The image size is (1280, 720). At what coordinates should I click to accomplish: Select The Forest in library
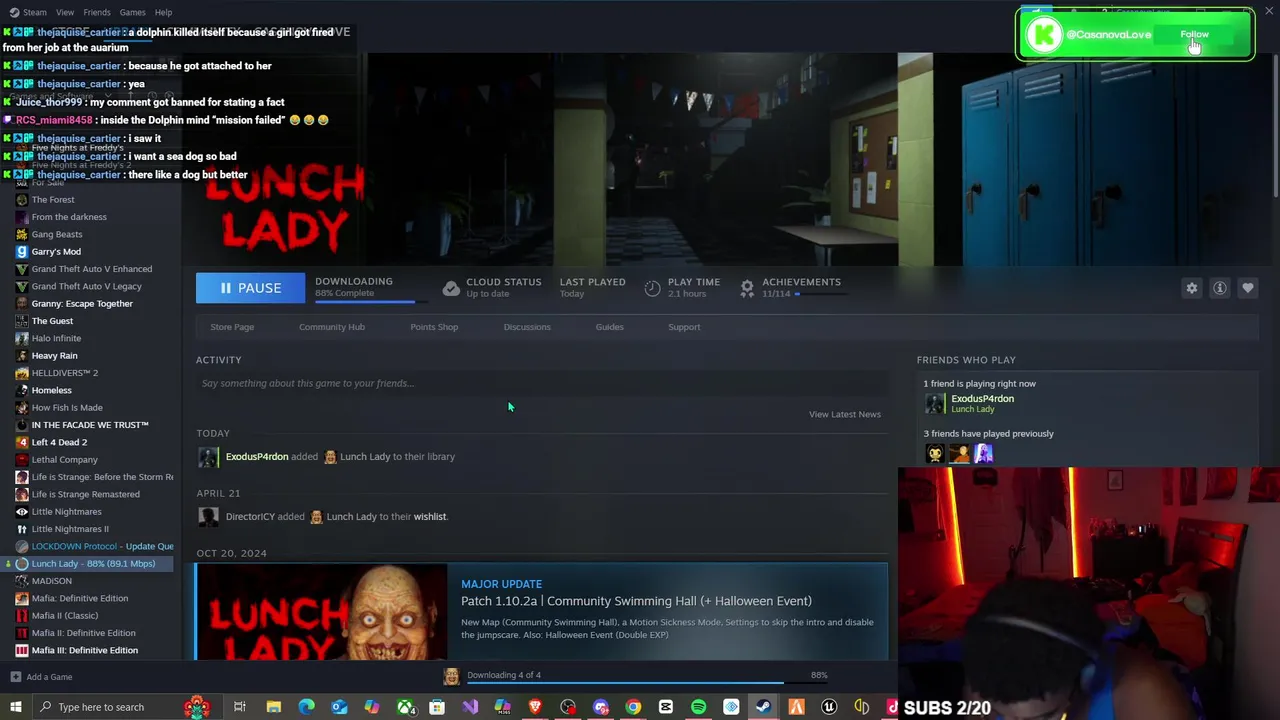tap(53, 200)
